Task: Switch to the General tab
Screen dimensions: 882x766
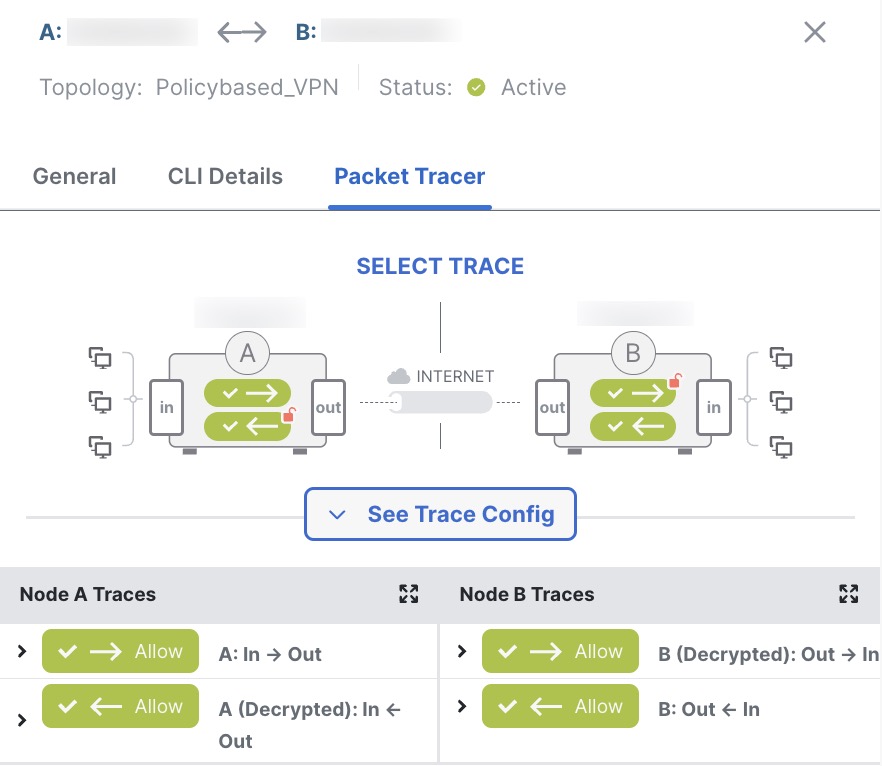Action: point(75,177)
